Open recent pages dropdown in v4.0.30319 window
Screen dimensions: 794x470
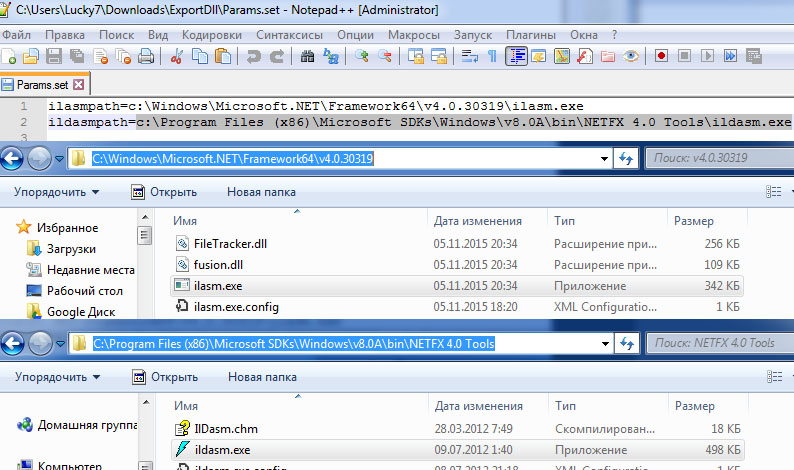59,159
